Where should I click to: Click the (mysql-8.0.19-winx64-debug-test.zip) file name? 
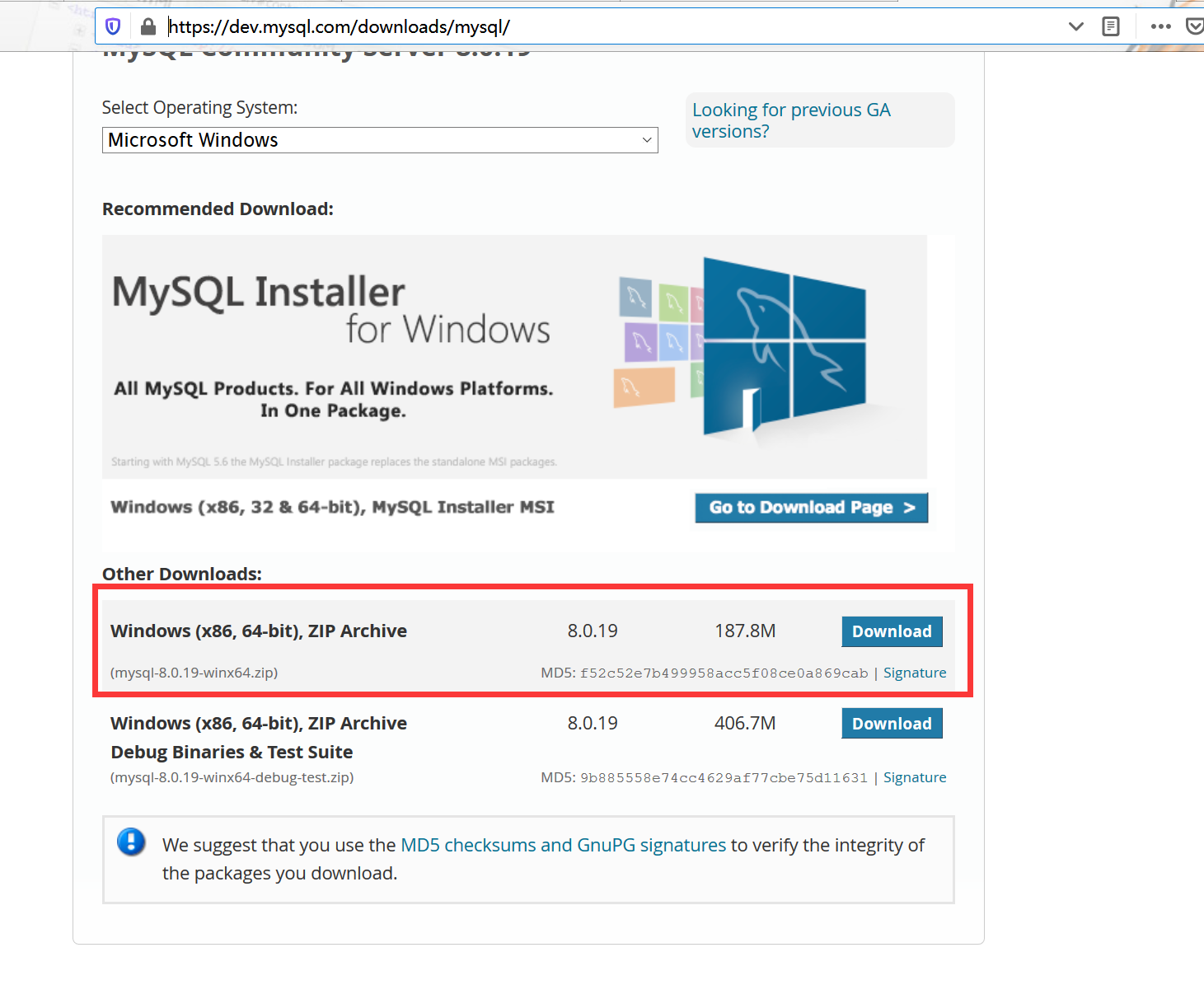(x=232, y=777)
